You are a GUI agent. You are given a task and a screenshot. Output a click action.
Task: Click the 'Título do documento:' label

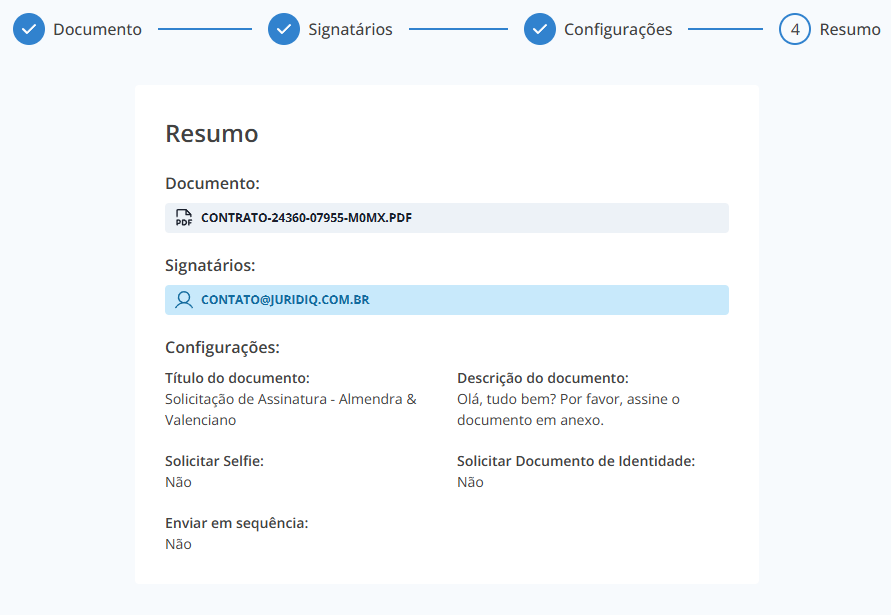point(237,378)
